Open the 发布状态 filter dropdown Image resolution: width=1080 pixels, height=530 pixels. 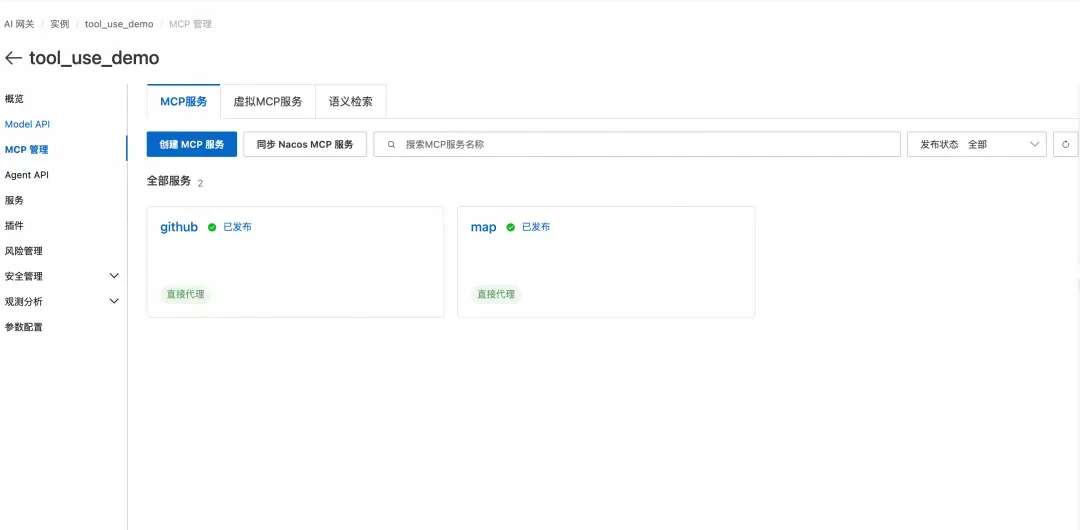[977, 144]
